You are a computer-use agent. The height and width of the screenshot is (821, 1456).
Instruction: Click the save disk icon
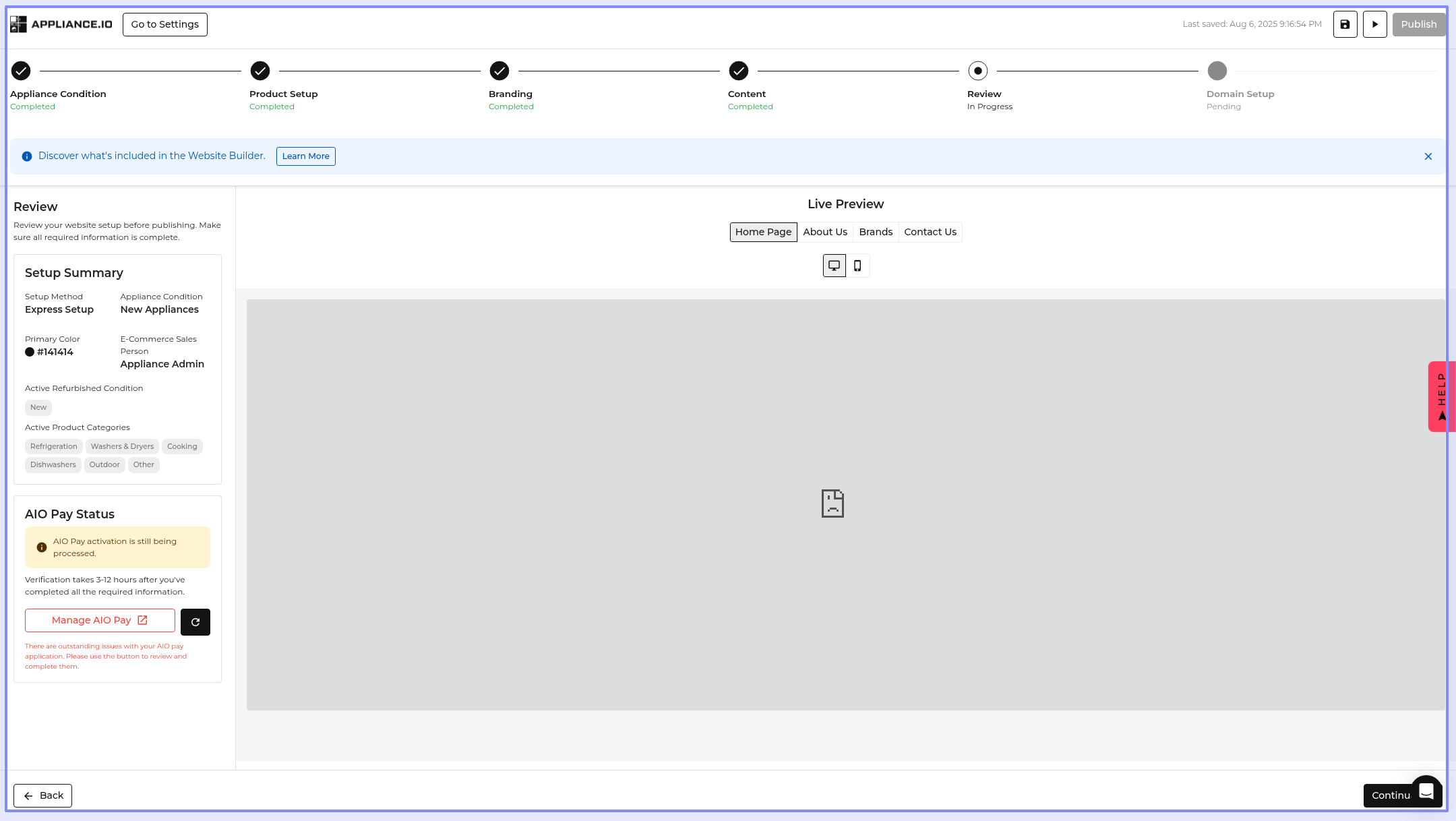[x=1345, y=24]
